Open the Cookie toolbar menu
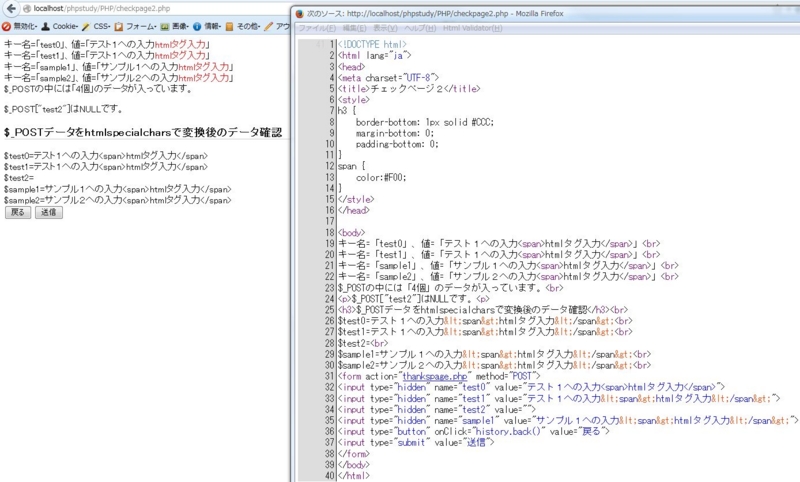The height and width of the screenshot is (482, 800). (x=60, y=26)
